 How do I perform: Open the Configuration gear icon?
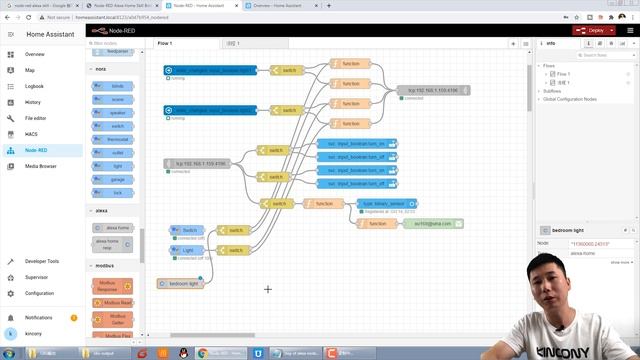coord(11,293)
